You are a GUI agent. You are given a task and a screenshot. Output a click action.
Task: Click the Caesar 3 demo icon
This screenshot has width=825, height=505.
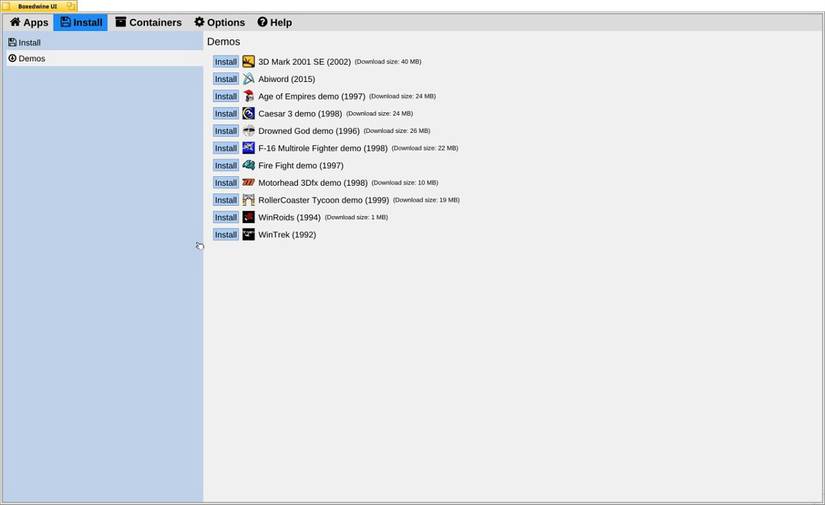pyautogui.click(x=248, y=114)
